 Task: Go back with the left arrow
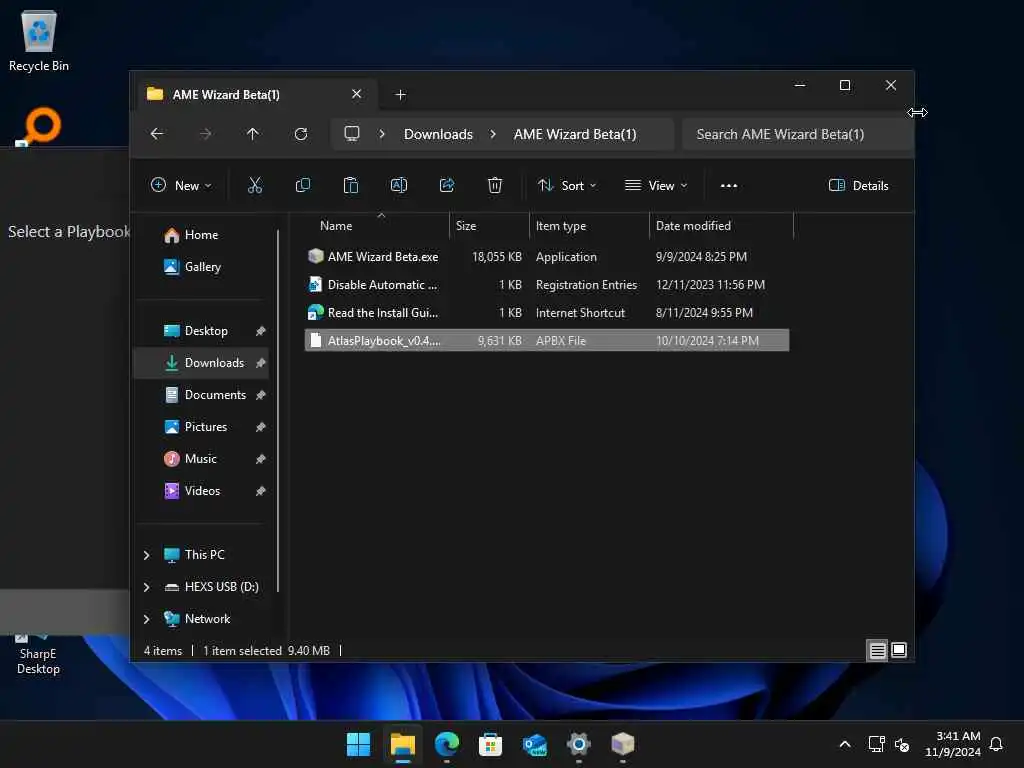[x=157, y=134]
